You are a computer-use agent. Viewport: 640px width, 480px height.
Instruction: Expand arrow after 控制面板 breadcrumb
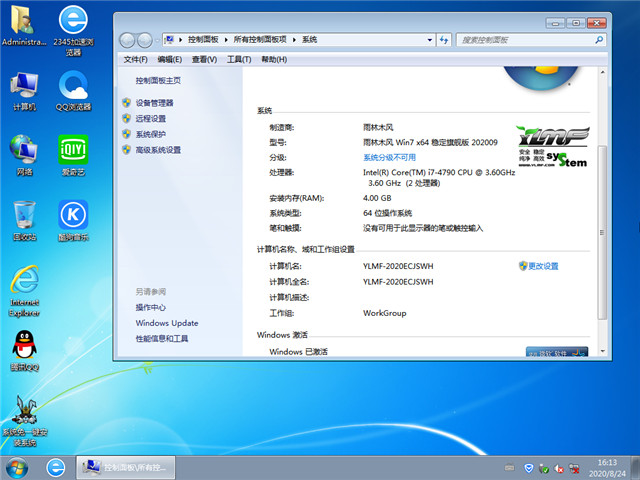tap(226, 40)
